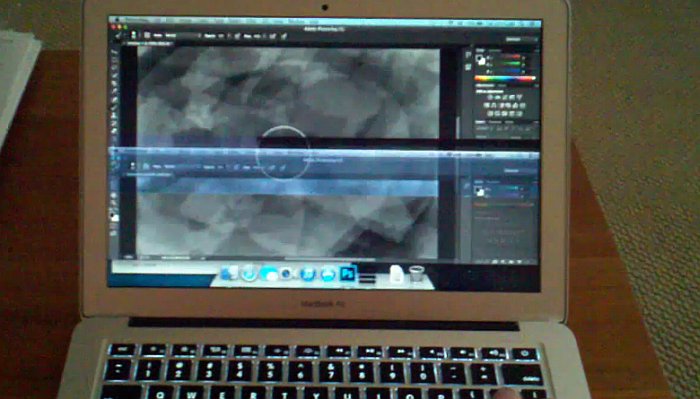Toggle pressure for opacity button
Viewport: 700px width, 399px height.
(x=238, y=35)
